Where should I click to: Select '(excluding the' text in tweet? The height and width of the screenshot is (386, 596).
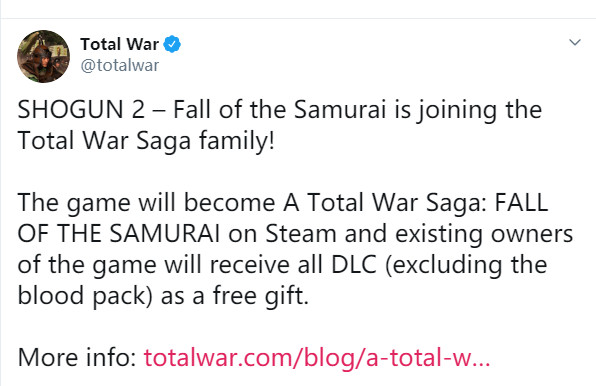click(x=466, y=266)
